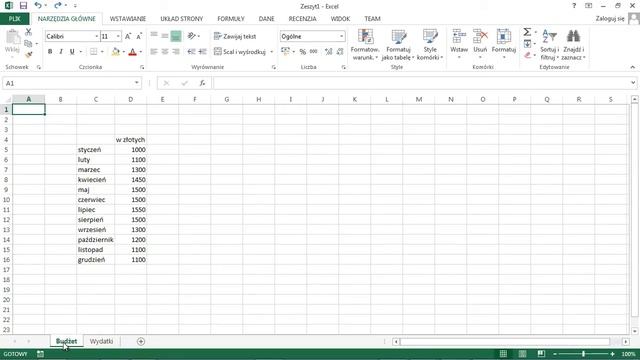Apply the thousands separator style
The image size is (640, 360).
coord(313,52)
